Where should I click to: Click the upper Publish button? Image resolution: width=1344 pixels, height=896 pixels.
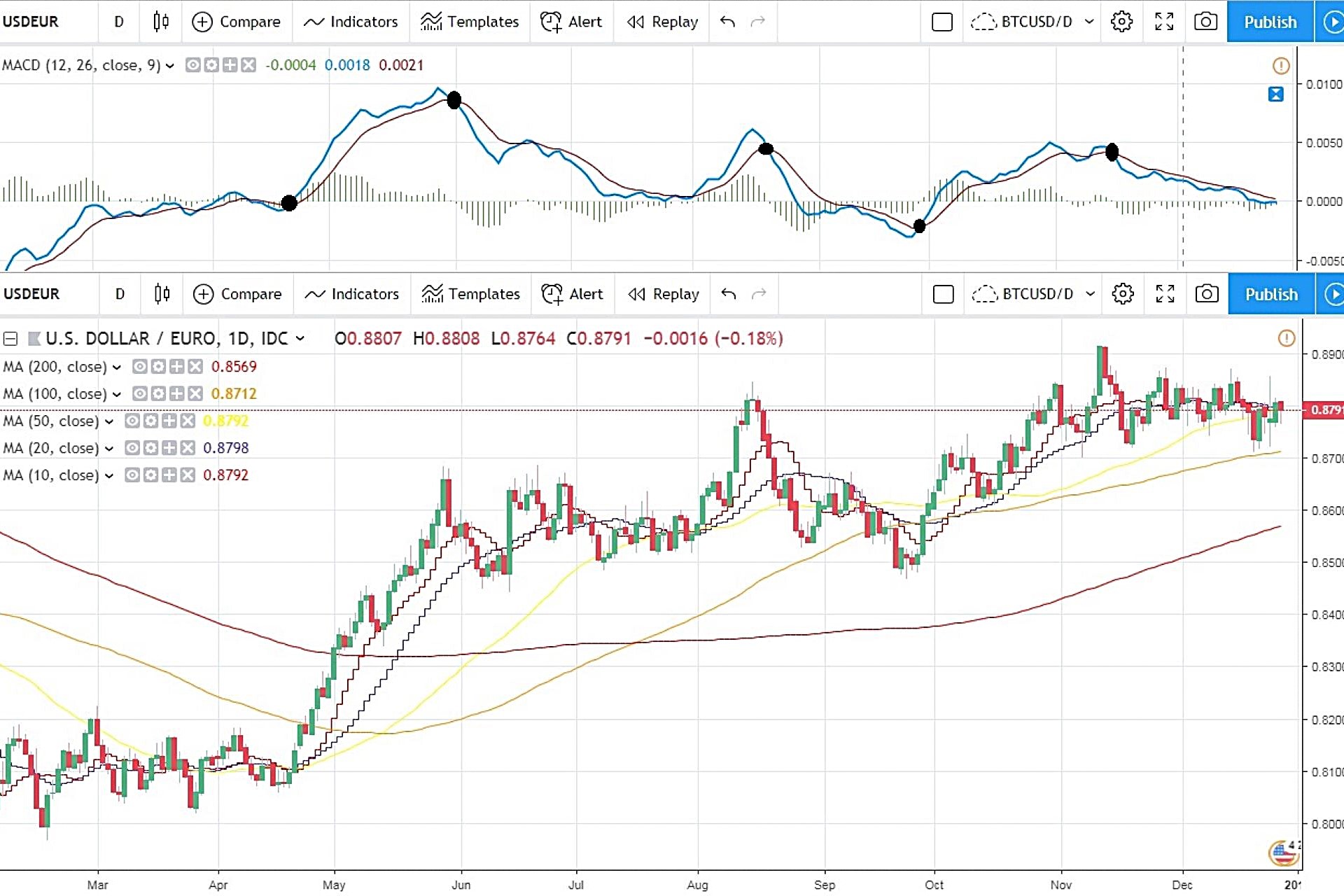[1270, 22]
